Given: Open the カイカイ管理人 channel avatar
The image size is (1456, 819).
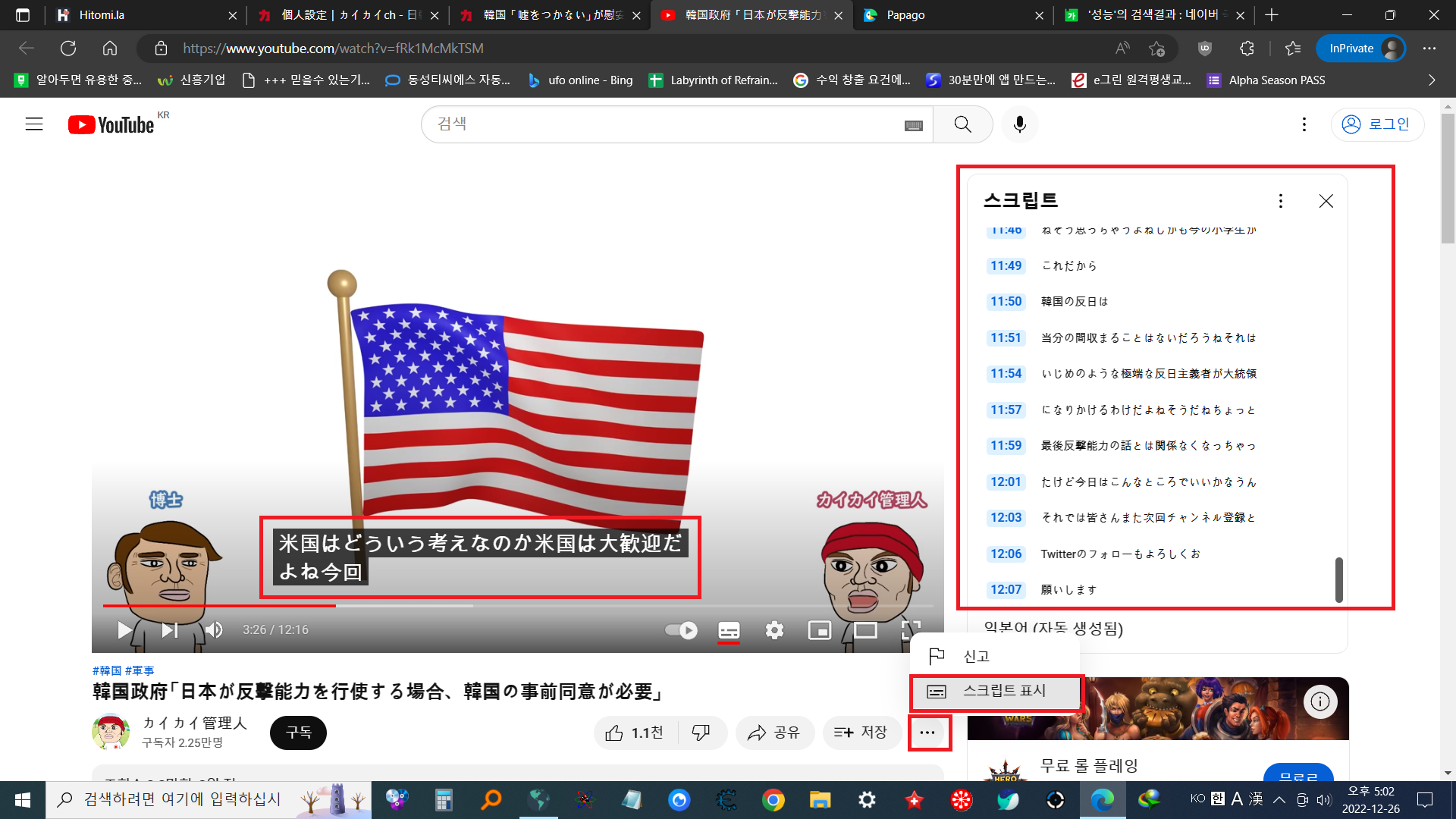Looking at the screenshot, I should pos(111,733).
